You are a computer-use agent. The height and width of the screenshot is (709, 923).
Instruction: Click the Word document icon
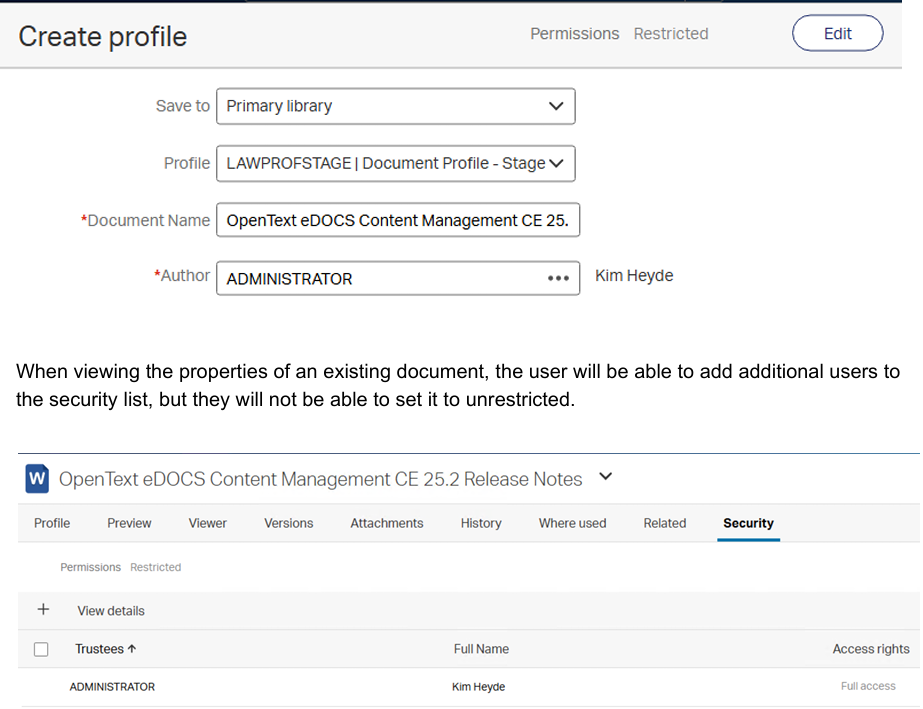[x=37, y=478]
